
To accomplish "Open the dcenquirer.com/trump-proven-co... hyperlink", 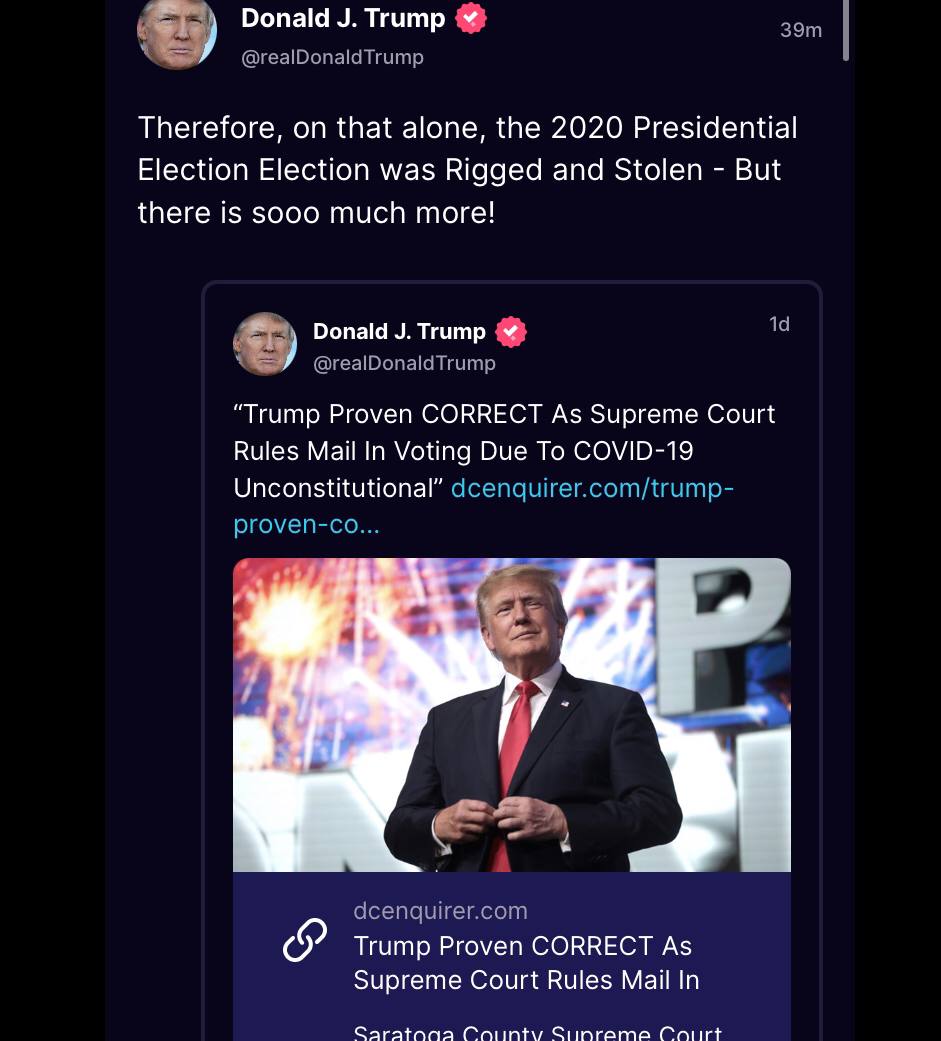I will click(x=592, y=489).
